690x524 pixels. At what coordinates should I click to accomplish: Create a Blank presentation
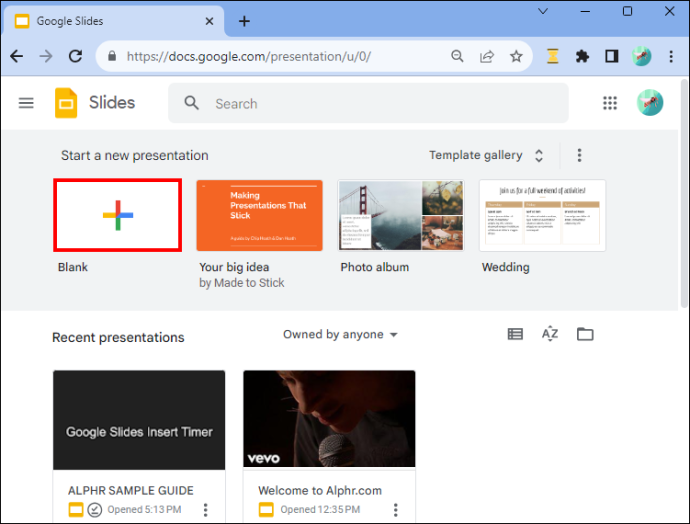[x=117, y=215]
